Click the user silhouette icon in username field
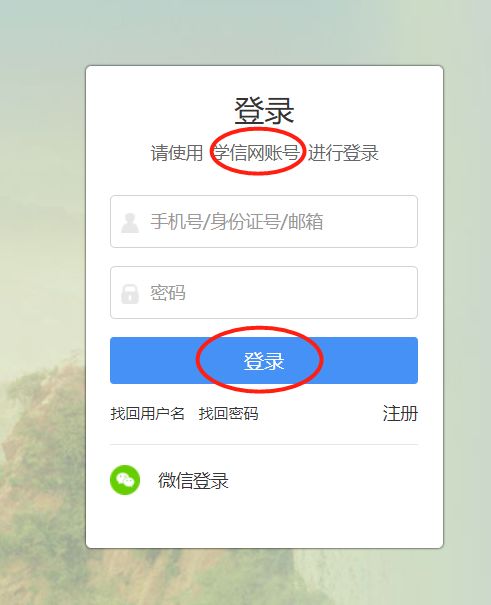This screenshot has width=491, height=605. pyautogui.click(x=130, y=223)
